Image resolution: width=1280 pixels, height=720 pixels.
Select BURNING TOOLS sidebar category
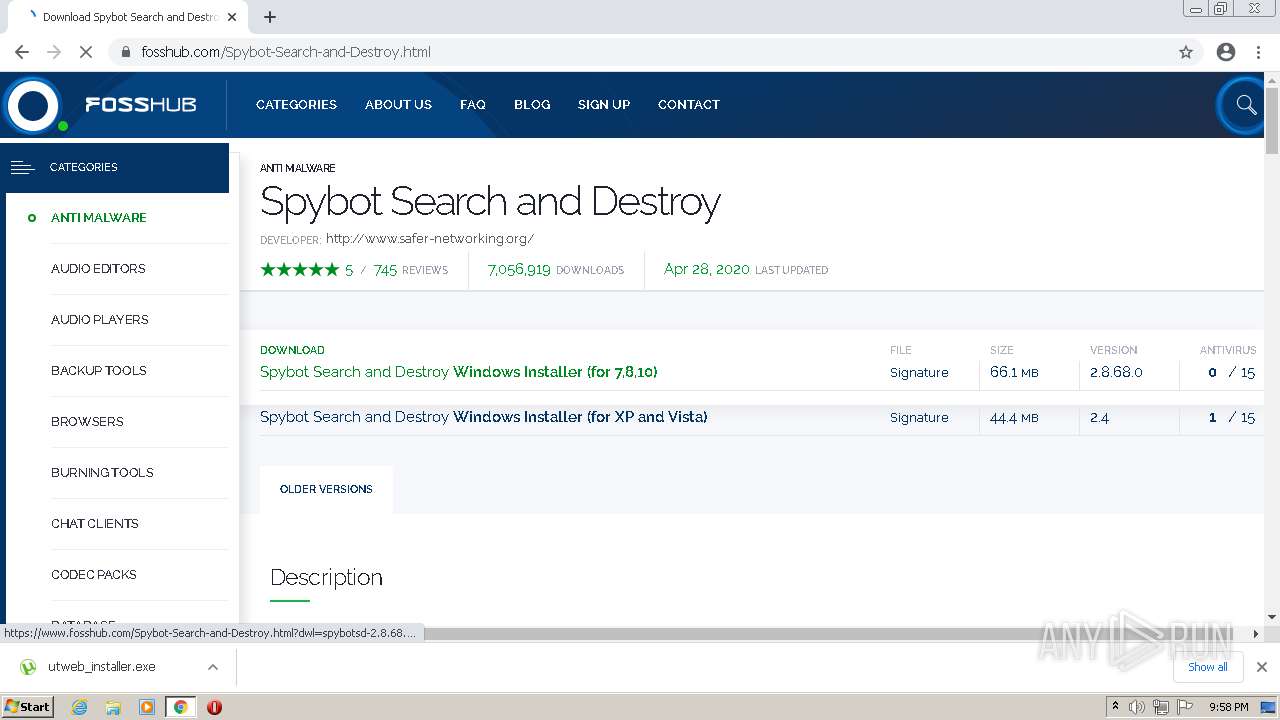pos(102,472)
